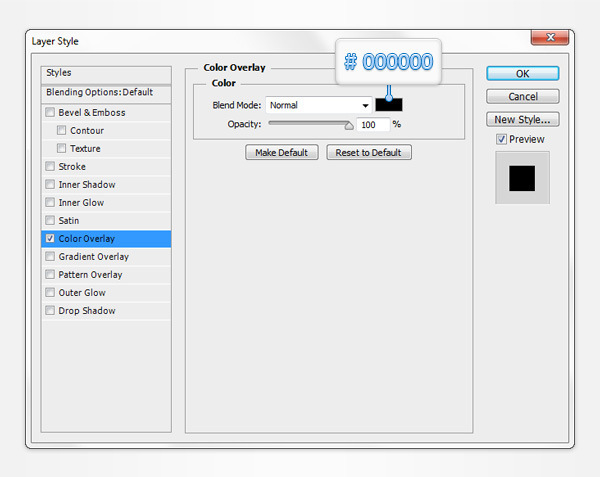Click the Opacity slider handle

click(349, 126)
